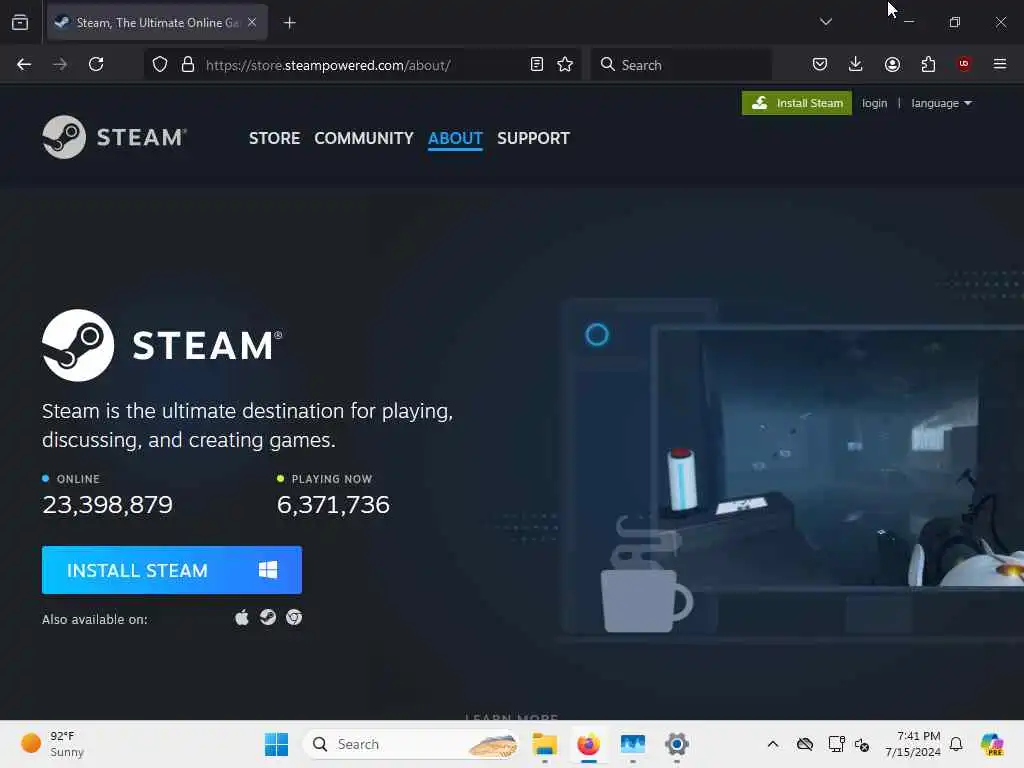Open the Settings gear taskbar icon

[677, 744]
